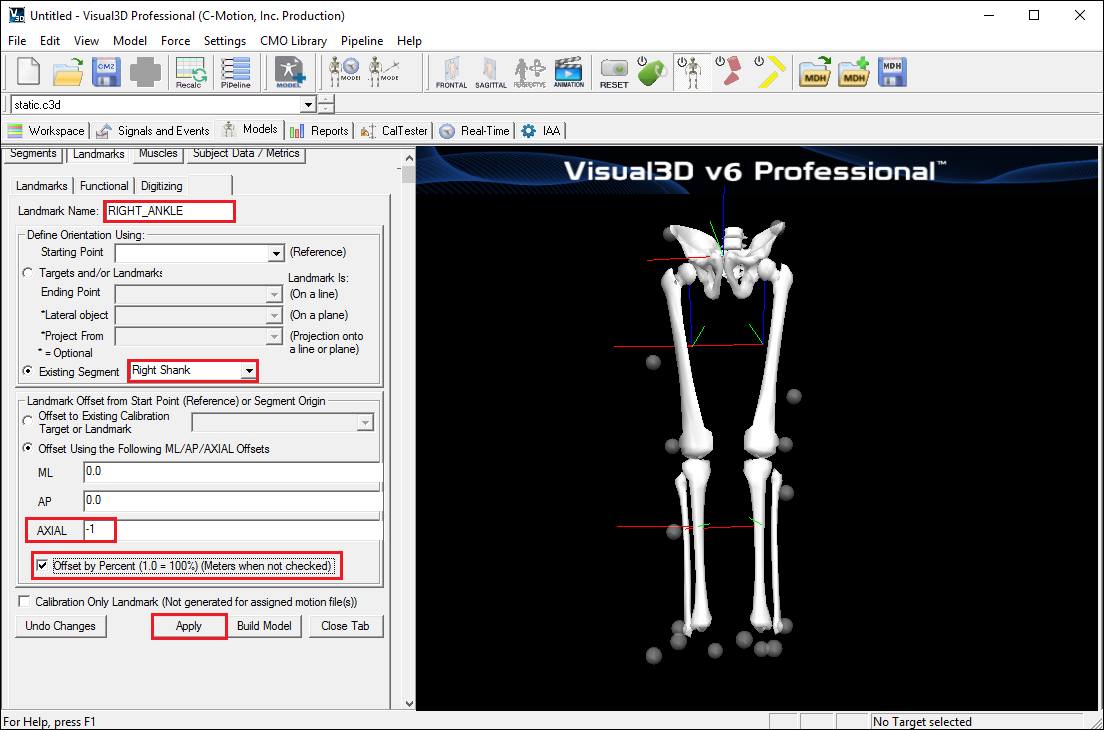This screenshot has width=1104, height=730.
Task: Click the Undo Changes button
Action: pos(61,626)
